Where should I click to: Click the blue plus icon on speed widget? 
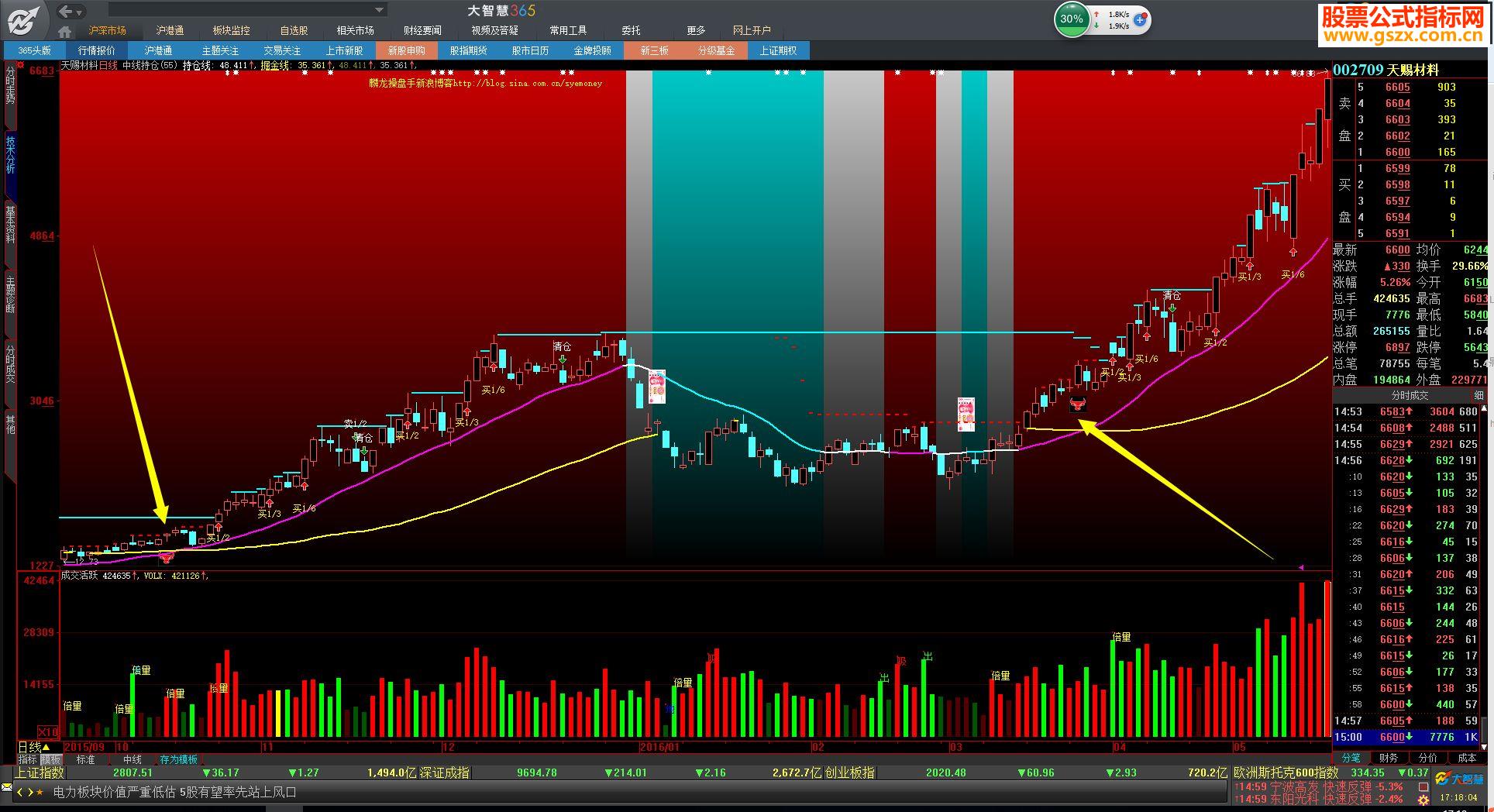click(x=1140, y=20)
